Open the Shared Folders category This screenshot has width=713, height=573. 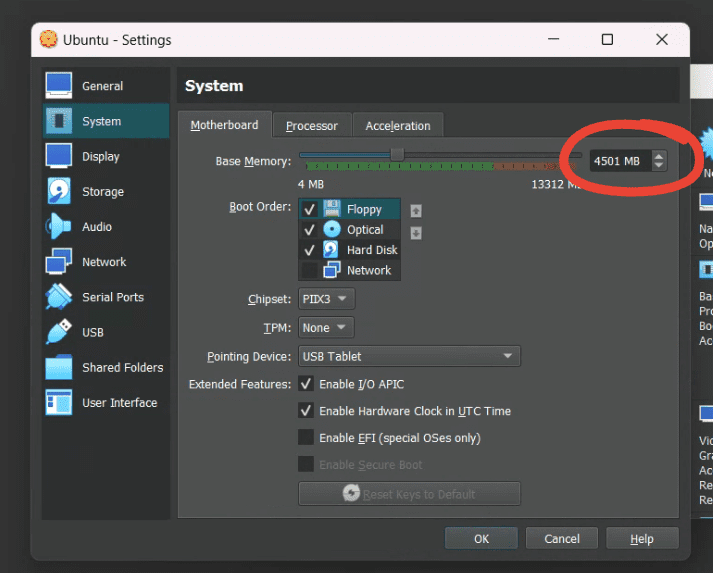(x=106, y=367)
